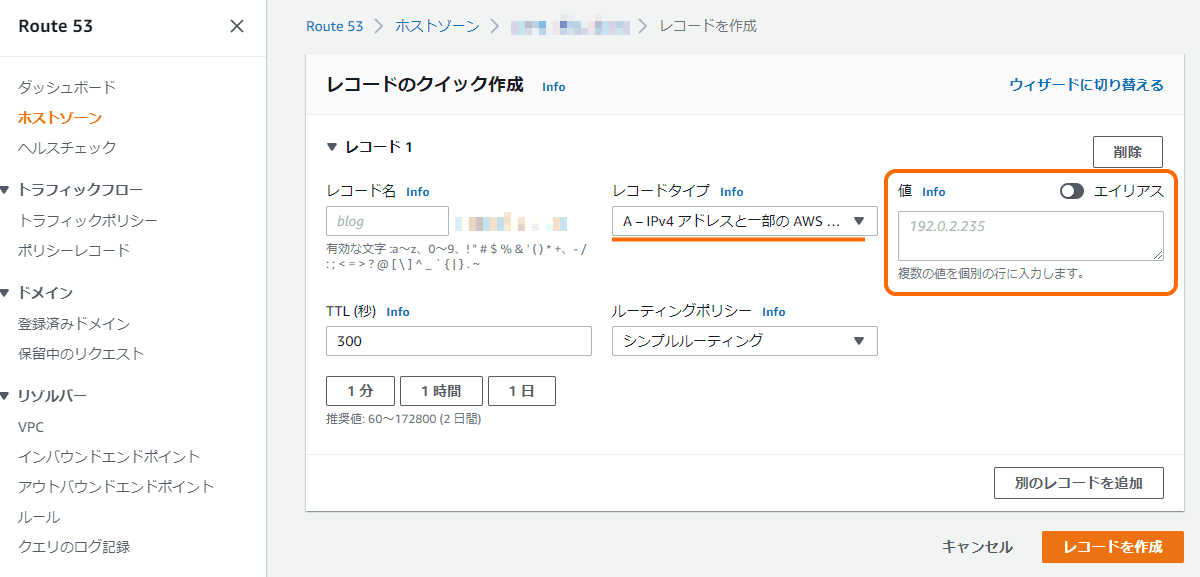Open the レコードタイプ dropdown
Image resolution: width=1200 pixels, height=577 pixels.
tap(745, 221)
